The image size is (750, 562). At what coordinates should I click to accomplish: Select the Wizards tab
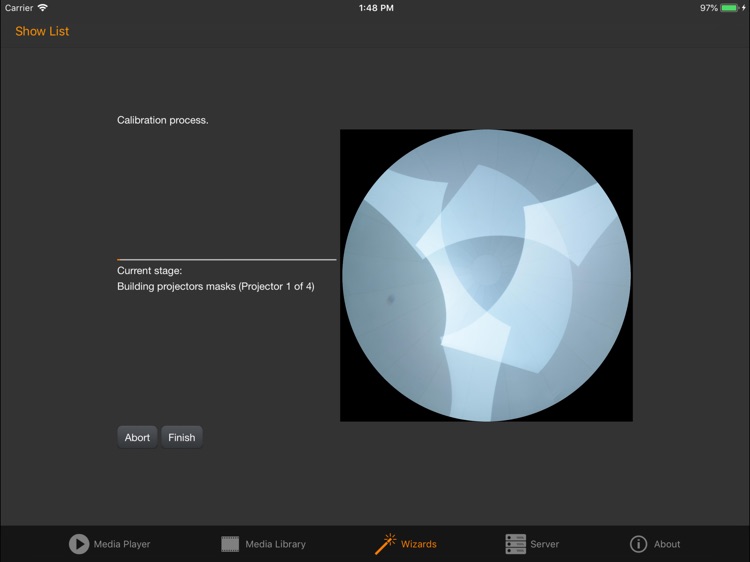coord(406,544)
